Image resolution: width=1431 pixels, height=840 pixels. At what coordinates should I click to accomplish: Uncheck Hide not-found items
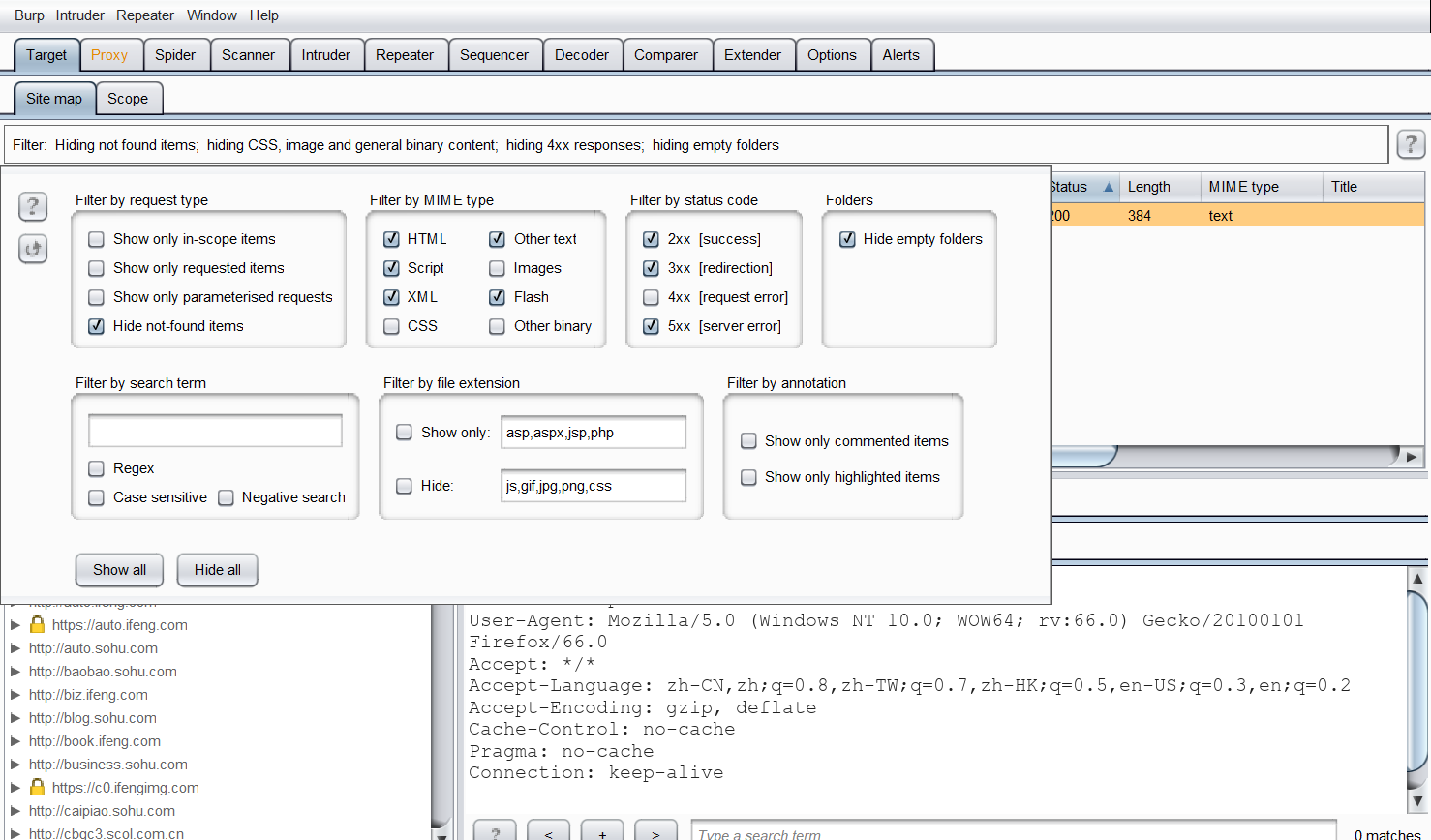pos(96,326)
